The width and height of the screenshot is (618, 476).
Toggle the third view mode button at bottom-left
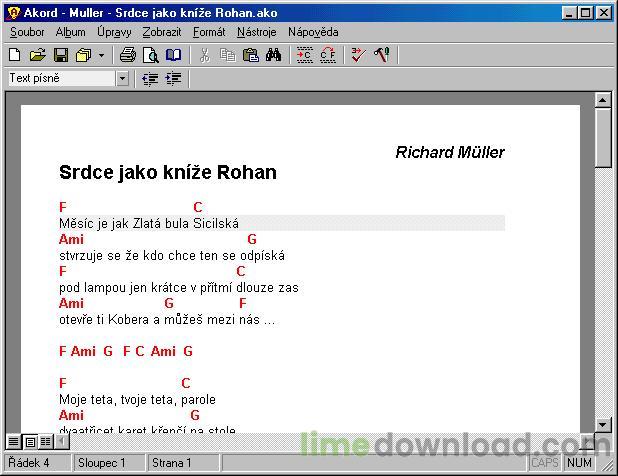(x=46, y=441)
